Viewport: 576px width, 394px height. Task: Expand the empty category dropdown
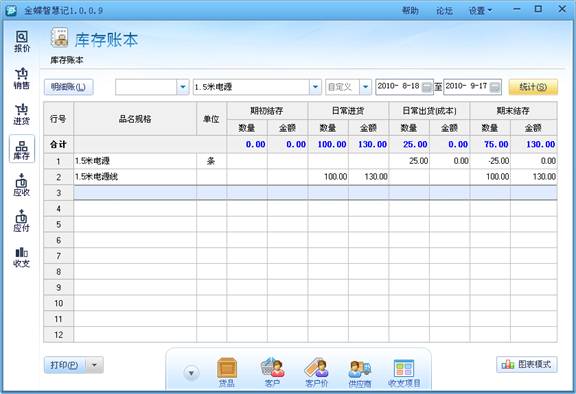(x=183, y=87)
